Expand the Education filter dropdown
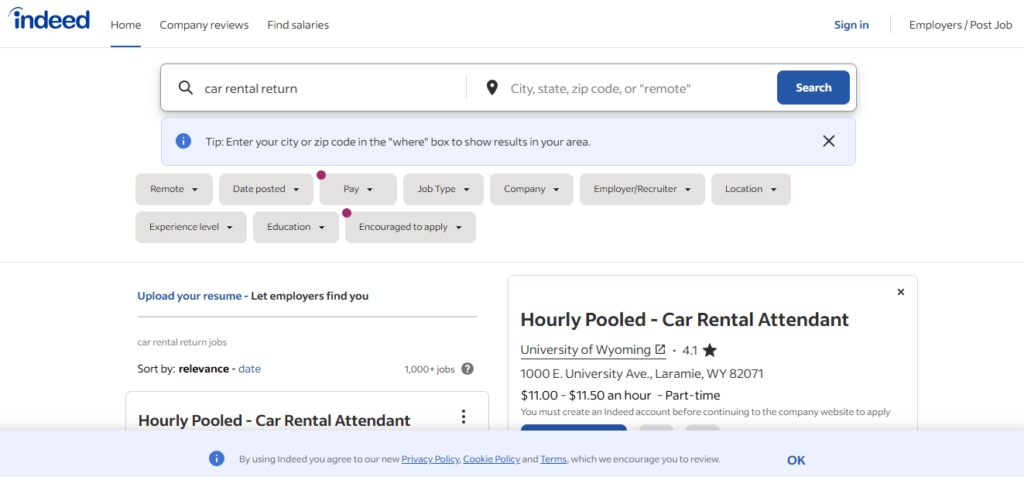Image resolution: width=1024 pixels, height=477 pixels. 296,227
